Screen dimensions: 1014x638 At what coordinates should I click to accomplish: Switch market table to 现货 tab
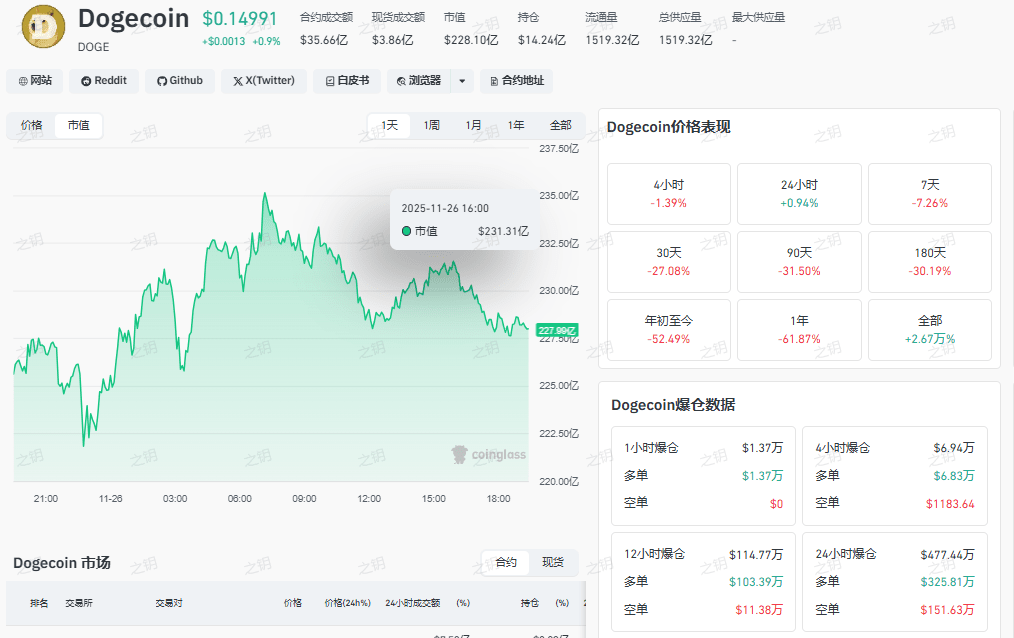[552, 562]
